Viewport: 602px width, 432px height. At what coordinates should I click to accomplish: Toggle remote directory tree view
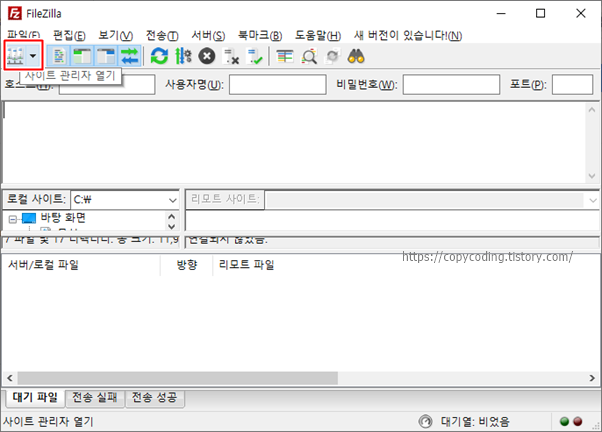[x=106, y=56]
